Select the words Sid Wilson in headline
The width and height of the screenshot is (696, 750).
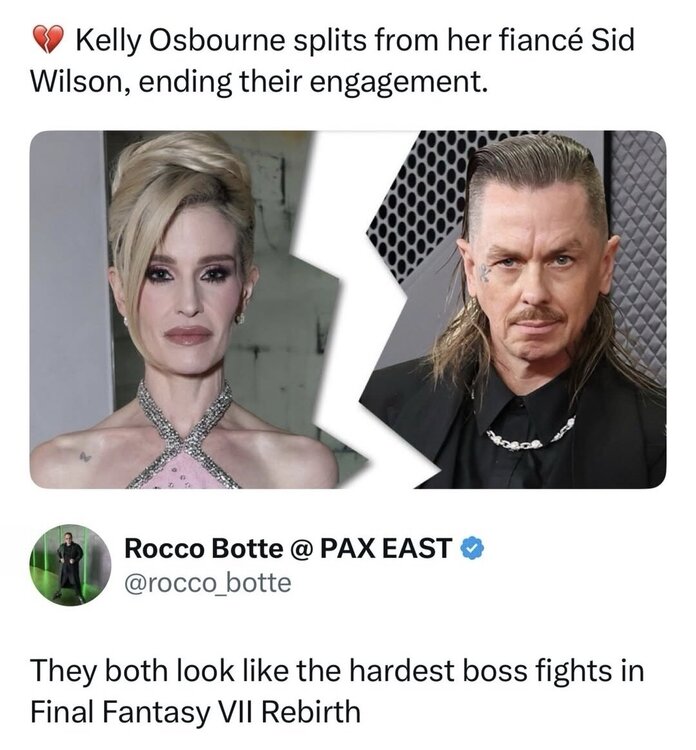pyautogui.click(x=332, y=61)
